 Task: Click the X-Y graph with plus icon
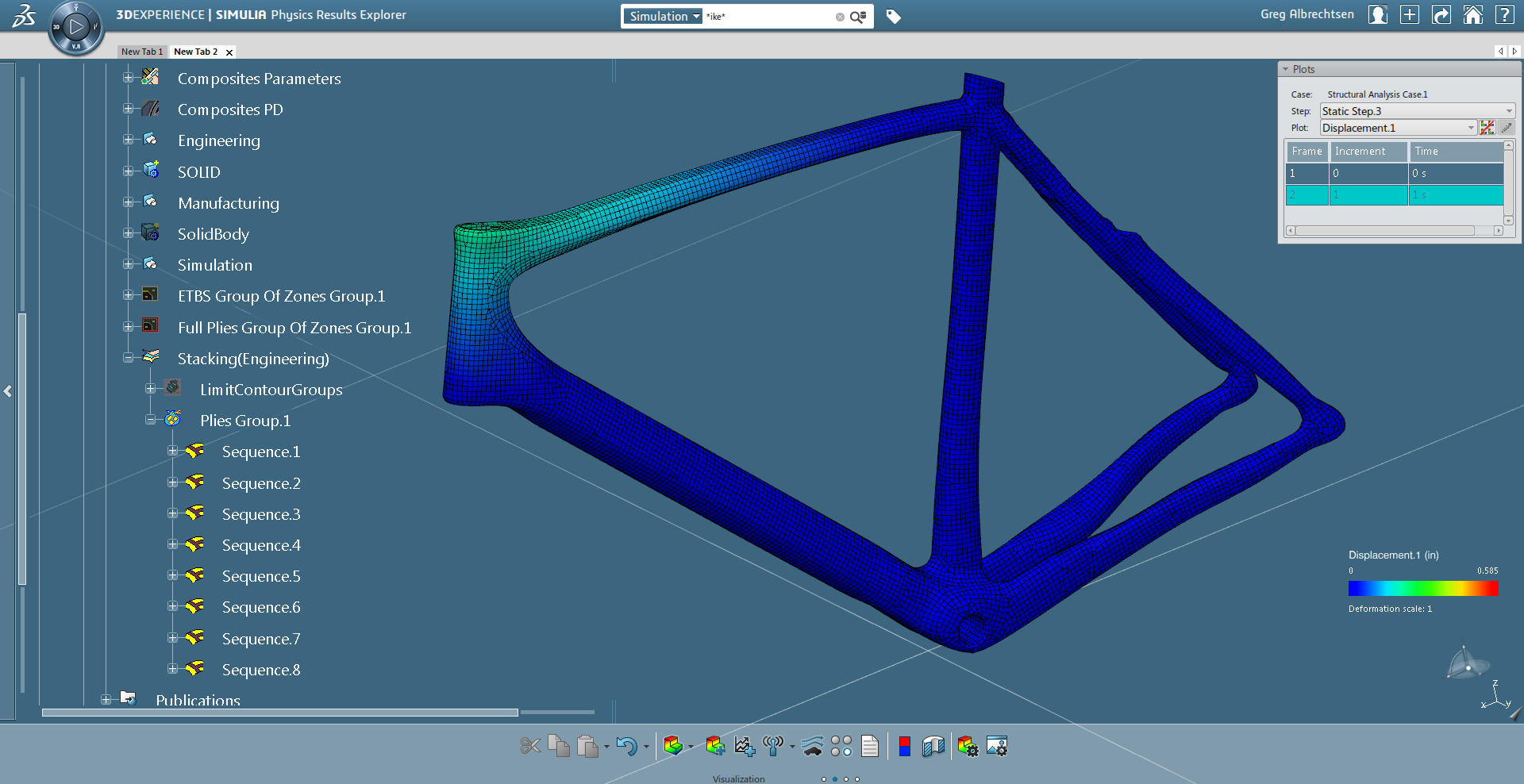pyautogui.click(x=744, y=746)
